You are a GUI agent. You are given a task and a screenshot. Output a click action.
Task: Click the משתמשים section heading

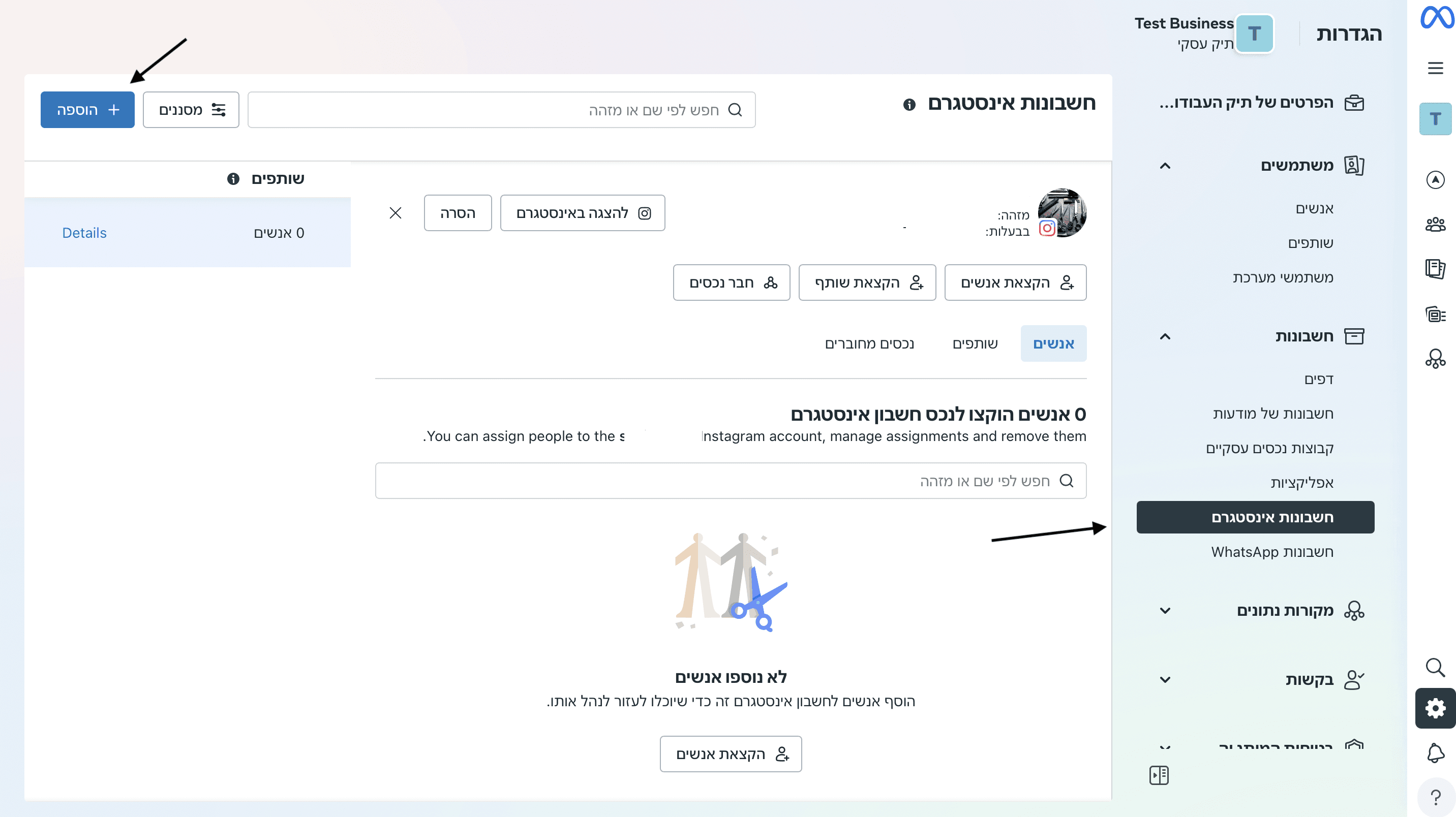tap(1296, 166)
